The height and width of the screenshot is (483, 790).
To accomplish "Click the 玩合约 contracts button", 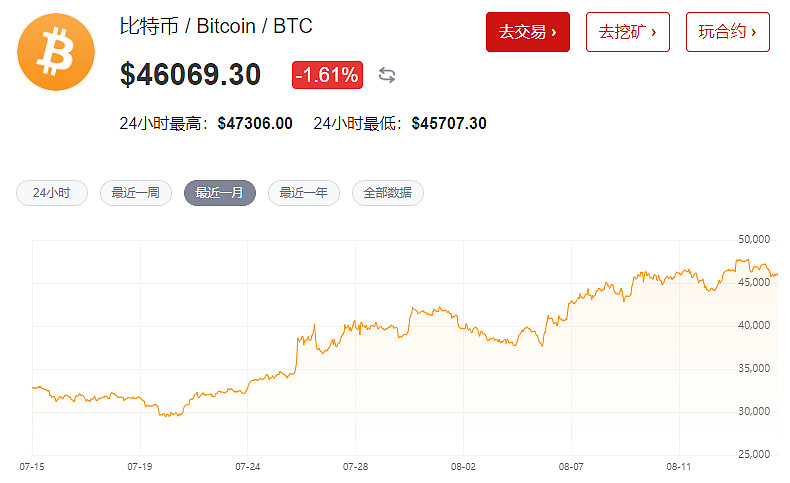I will (727, 32).
